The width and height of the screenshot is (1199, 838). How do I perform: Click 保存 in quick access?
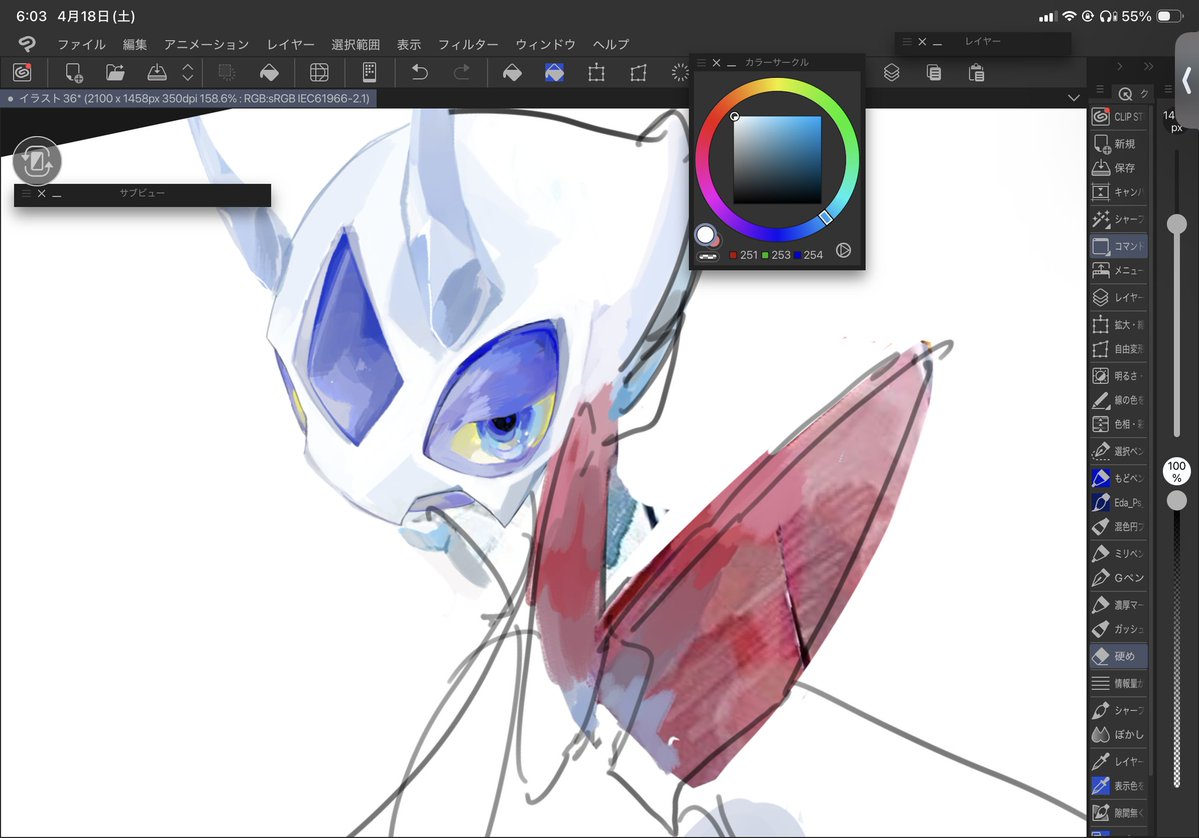coord(1119,167)
